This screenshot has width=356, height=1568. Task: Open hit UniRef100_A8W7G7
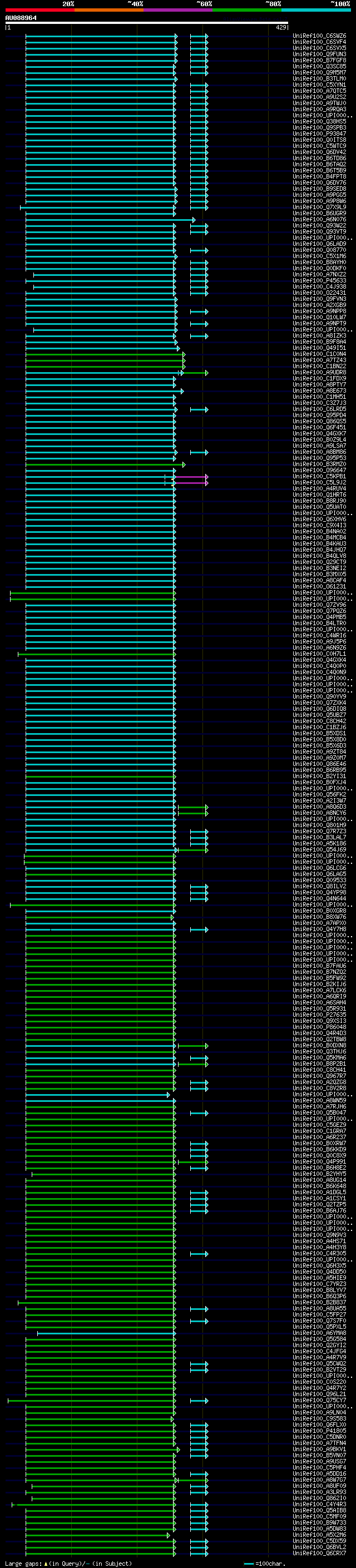pos(319,1480)
